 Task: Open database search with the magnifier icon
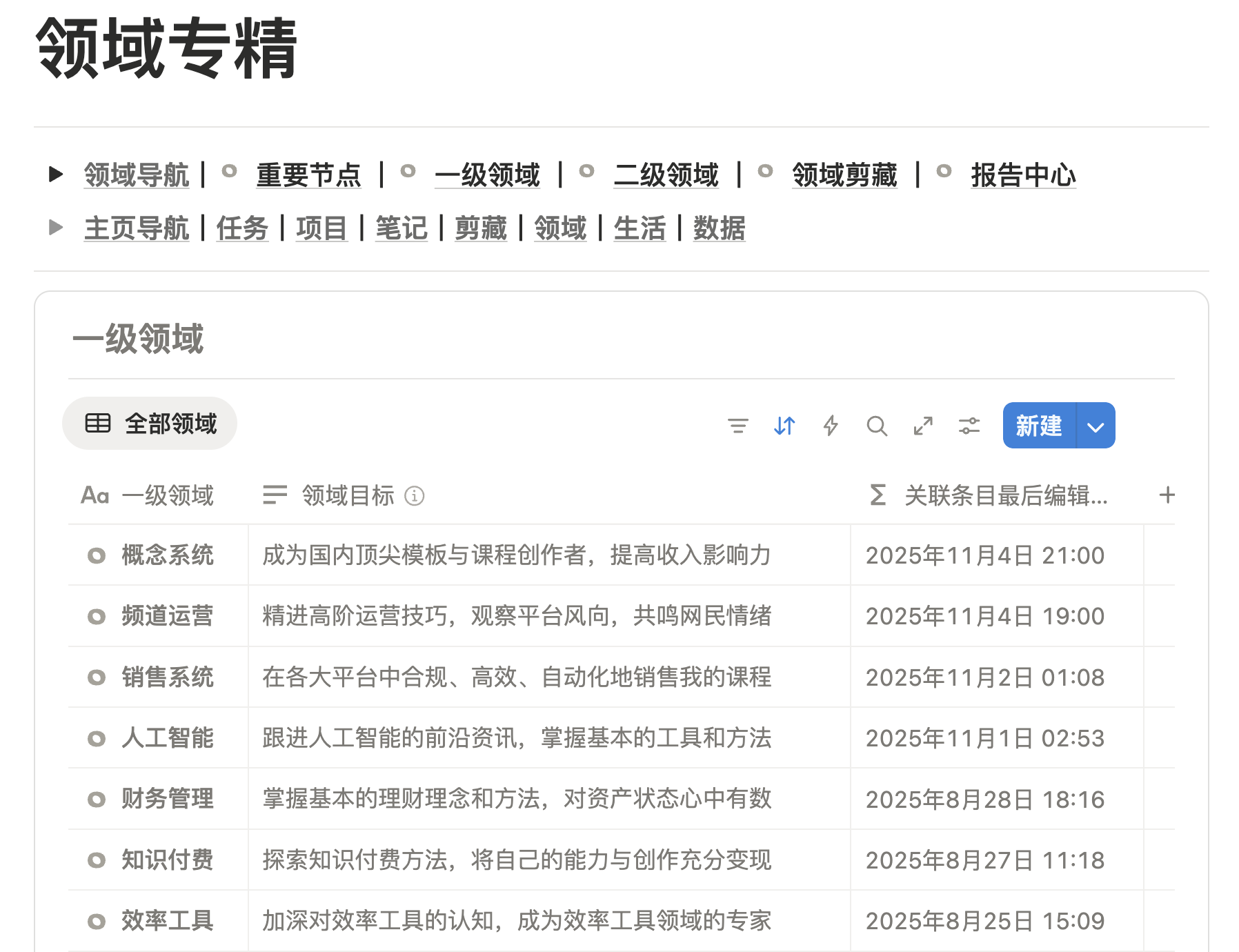(x=878, y=426)
